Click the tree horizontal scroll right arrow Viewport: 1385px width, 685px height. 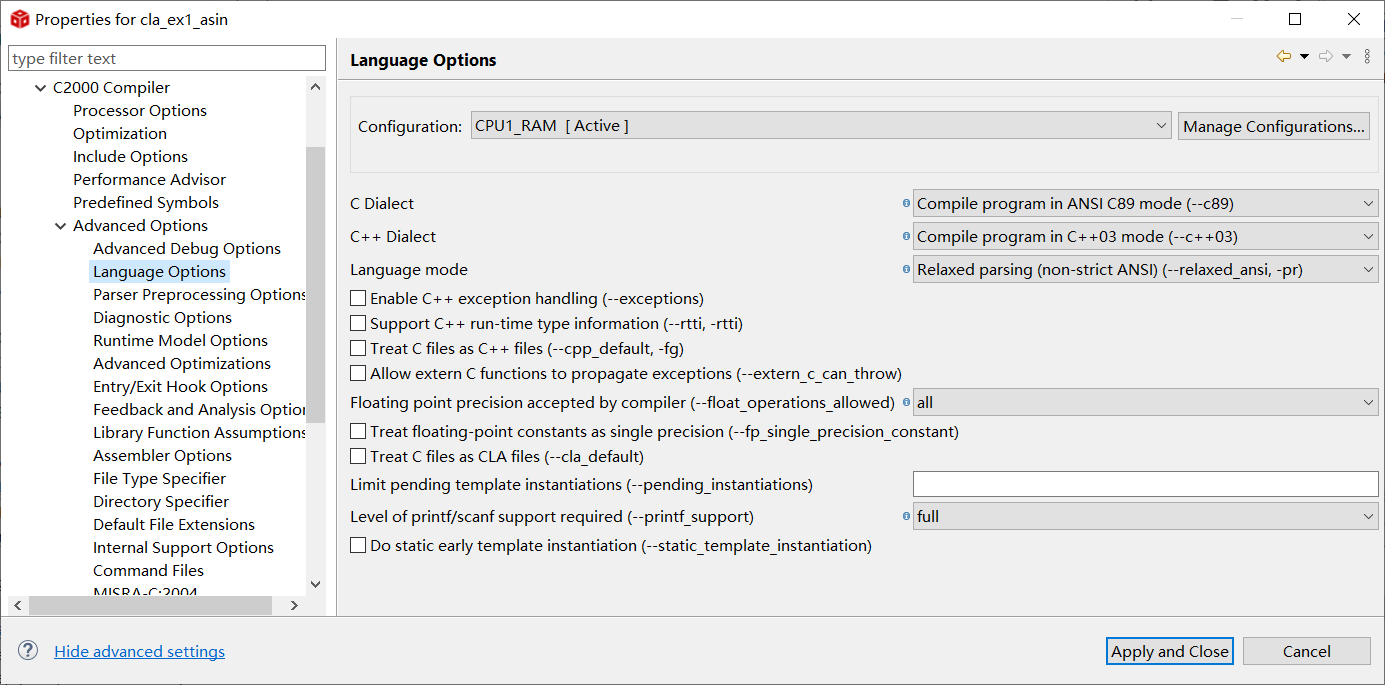[x=294, y=605]
